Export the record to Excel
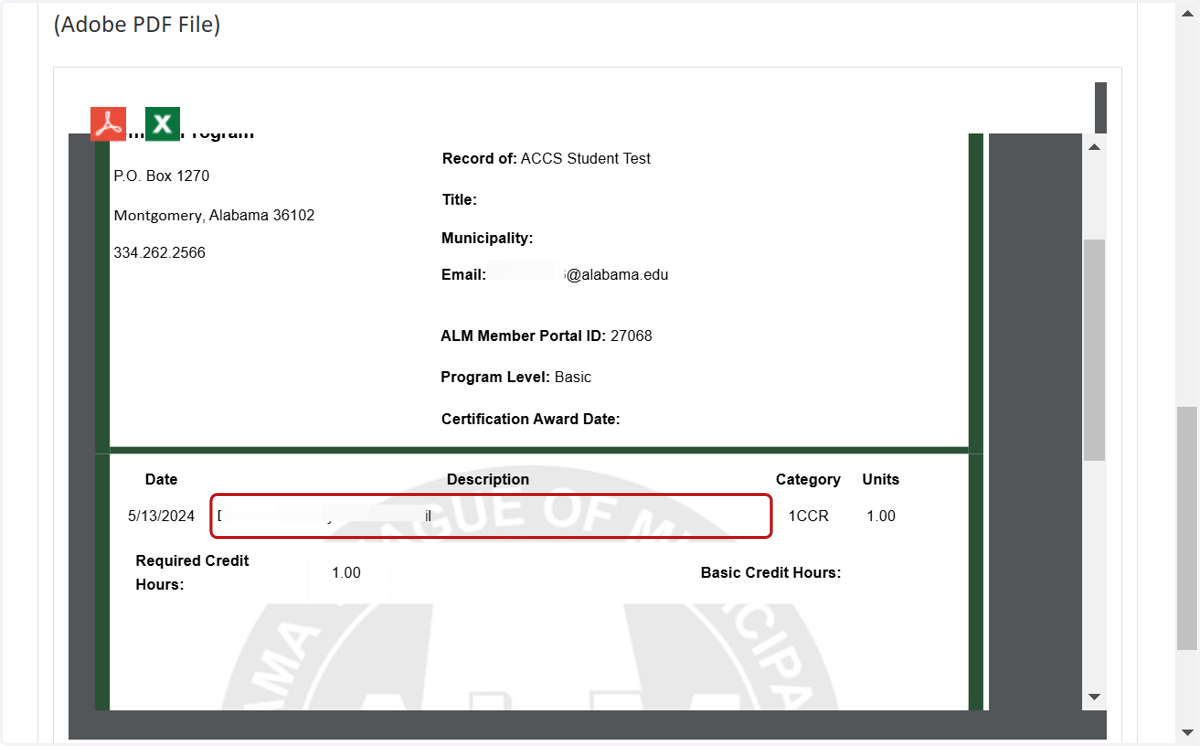 [163, 124]
